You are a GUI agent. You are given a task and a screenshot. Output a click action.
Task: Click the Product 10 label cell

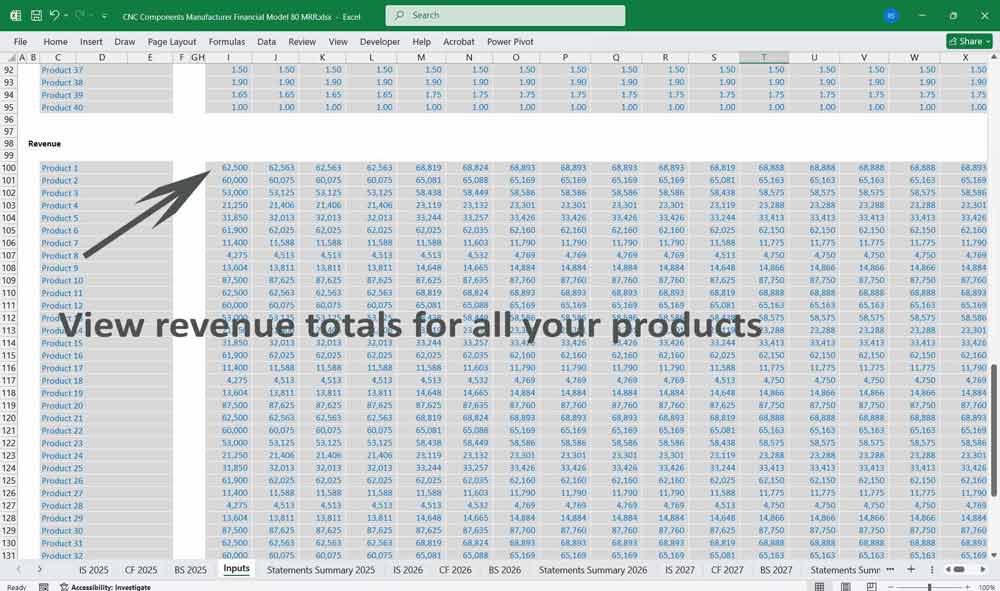pos(62,281)
